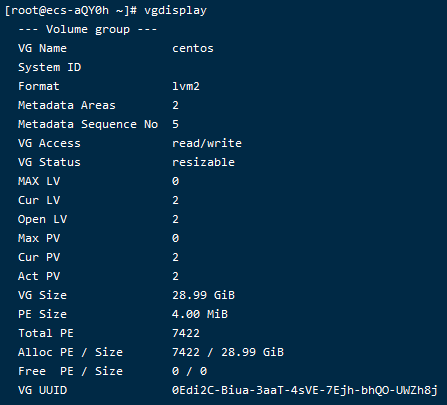Click the vgdisplay command text

[x=175, y=10]
